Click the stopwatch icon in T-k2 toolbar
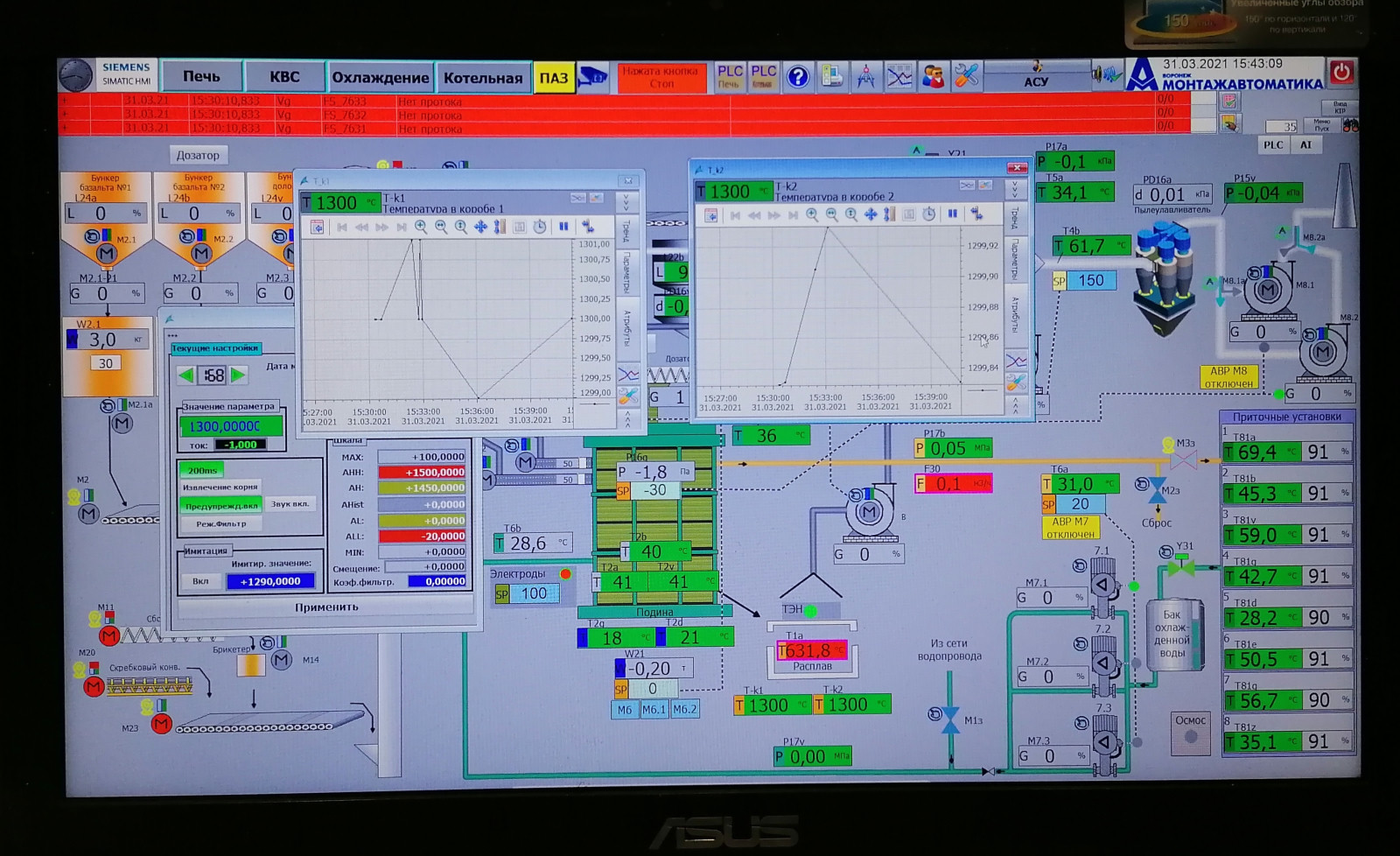Screen dimensions: 1400x856 tap(929, 214)
